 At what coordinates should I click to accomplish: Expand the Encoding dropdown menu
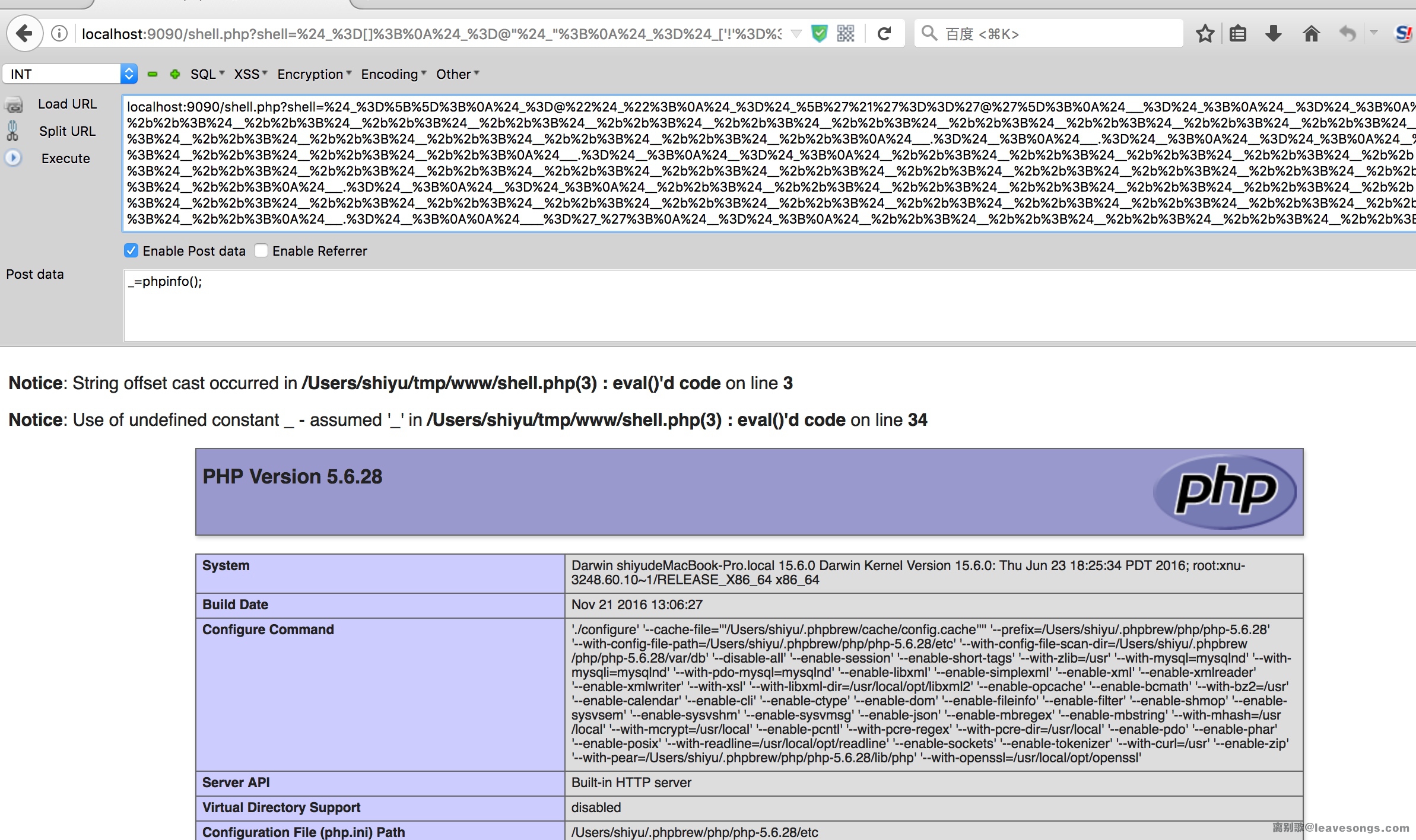point(393,74)
